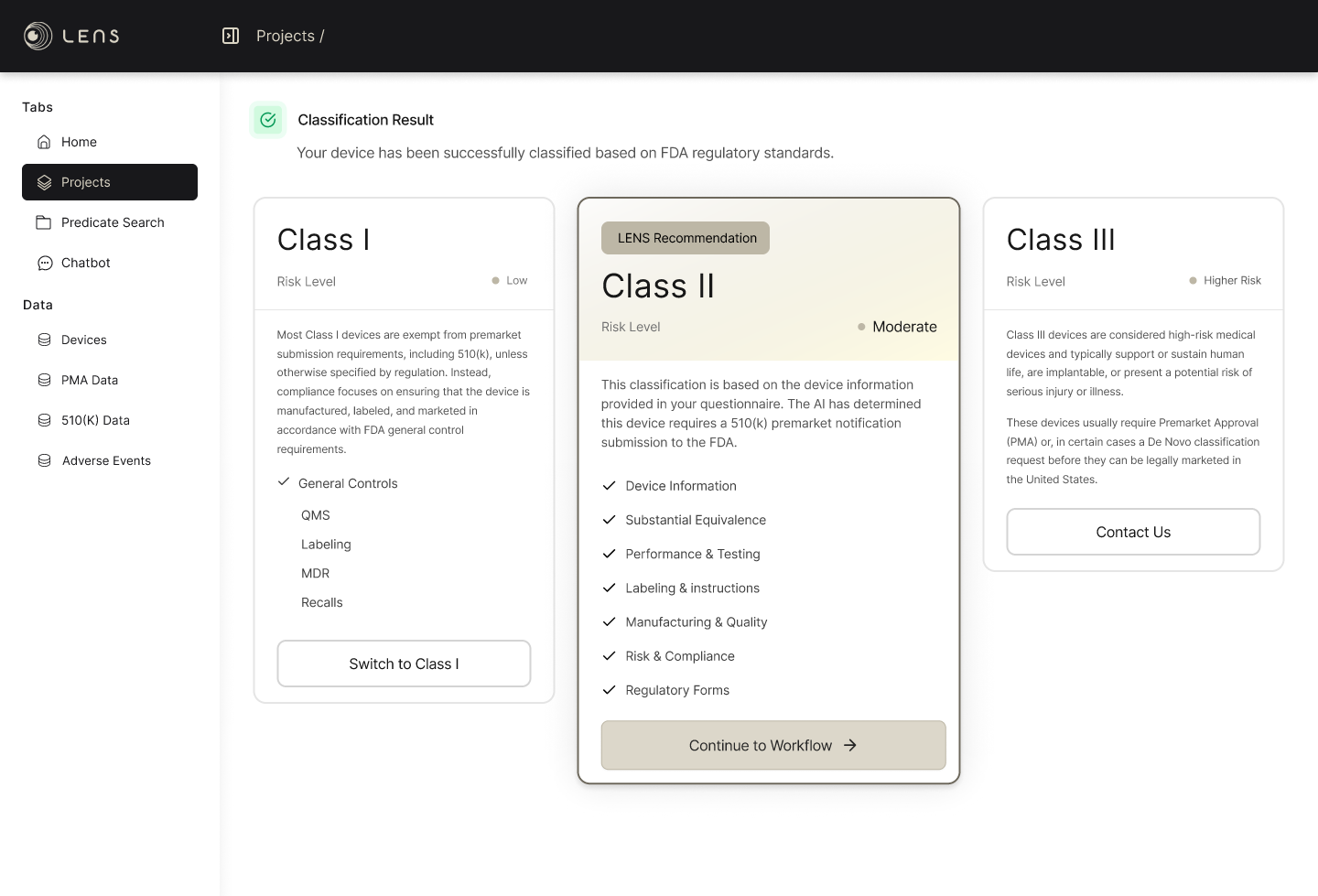The width and height of the screenshot is (1318, 896).
Task: Click the Devices database icon
Action: pos(44,340)
